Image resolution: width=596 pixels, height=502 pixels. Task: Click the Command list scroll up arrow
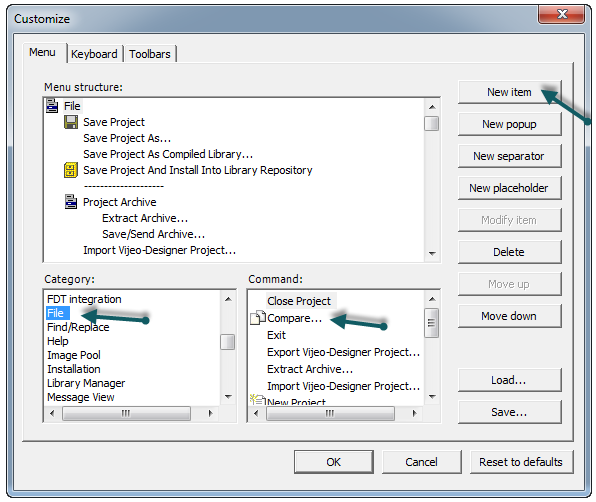point(432,299)
